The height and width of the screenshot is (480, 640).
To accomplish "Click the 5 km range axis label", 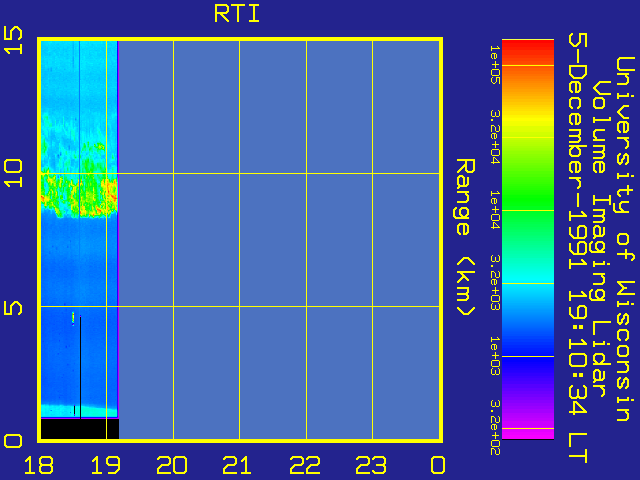I will pos(13,308).
